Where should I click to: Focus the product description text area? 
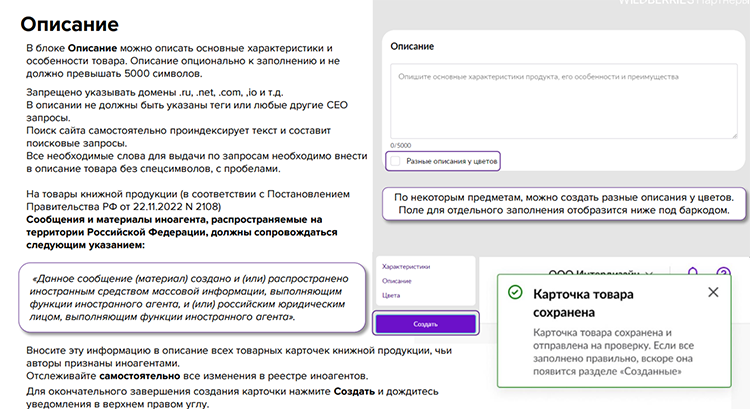click(x=563, y=101)
